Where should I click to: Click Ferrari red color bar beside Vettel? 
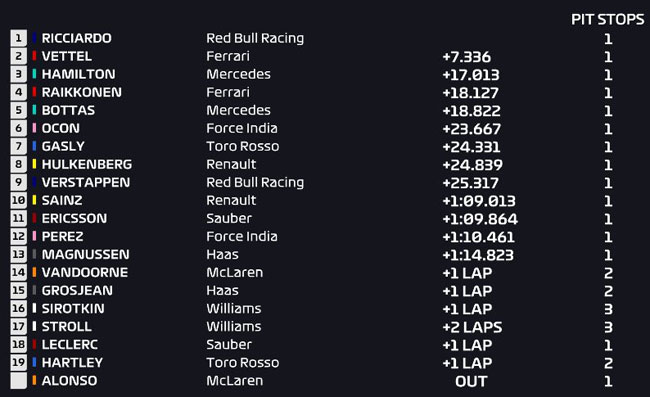pyautogui.click(x=34, y=56)
